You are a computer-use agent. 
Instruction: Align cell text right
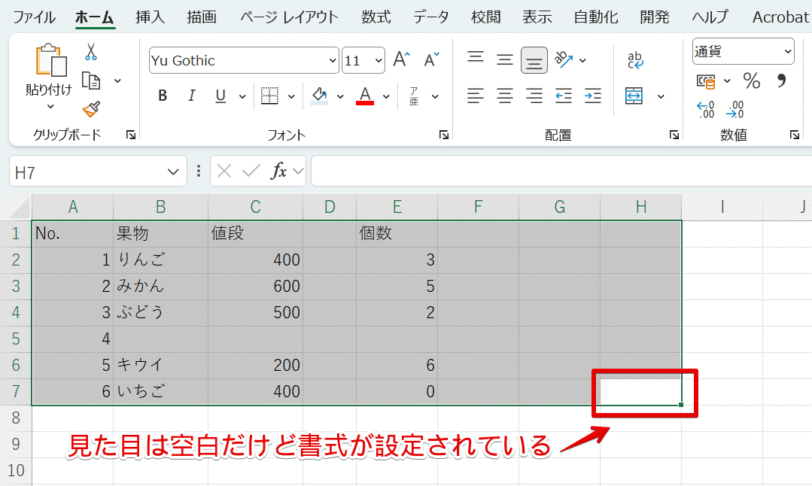(x=534, y=96)
